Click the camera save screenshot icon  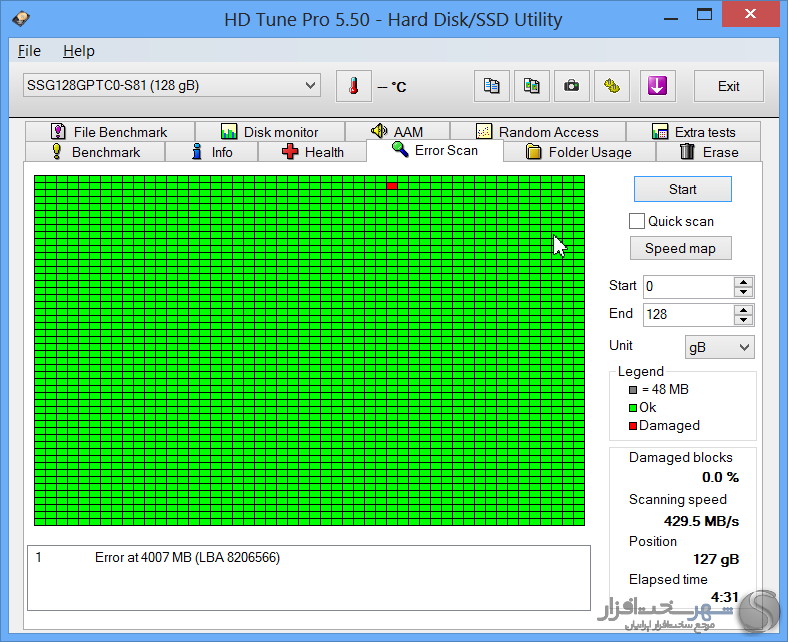point(571,86)
